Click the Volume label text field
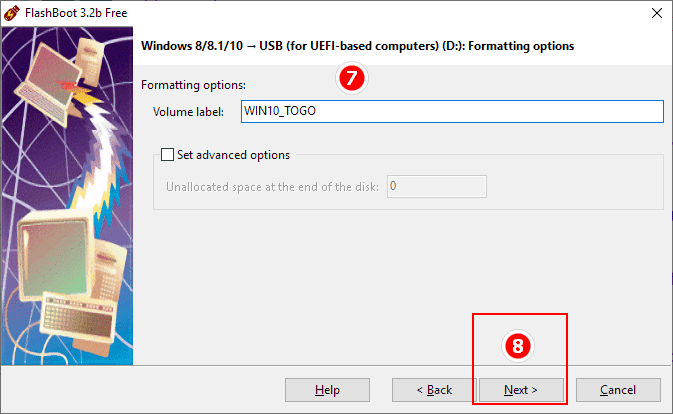The image size is (673, 414). pyautogui.click(x=452, y=112)
